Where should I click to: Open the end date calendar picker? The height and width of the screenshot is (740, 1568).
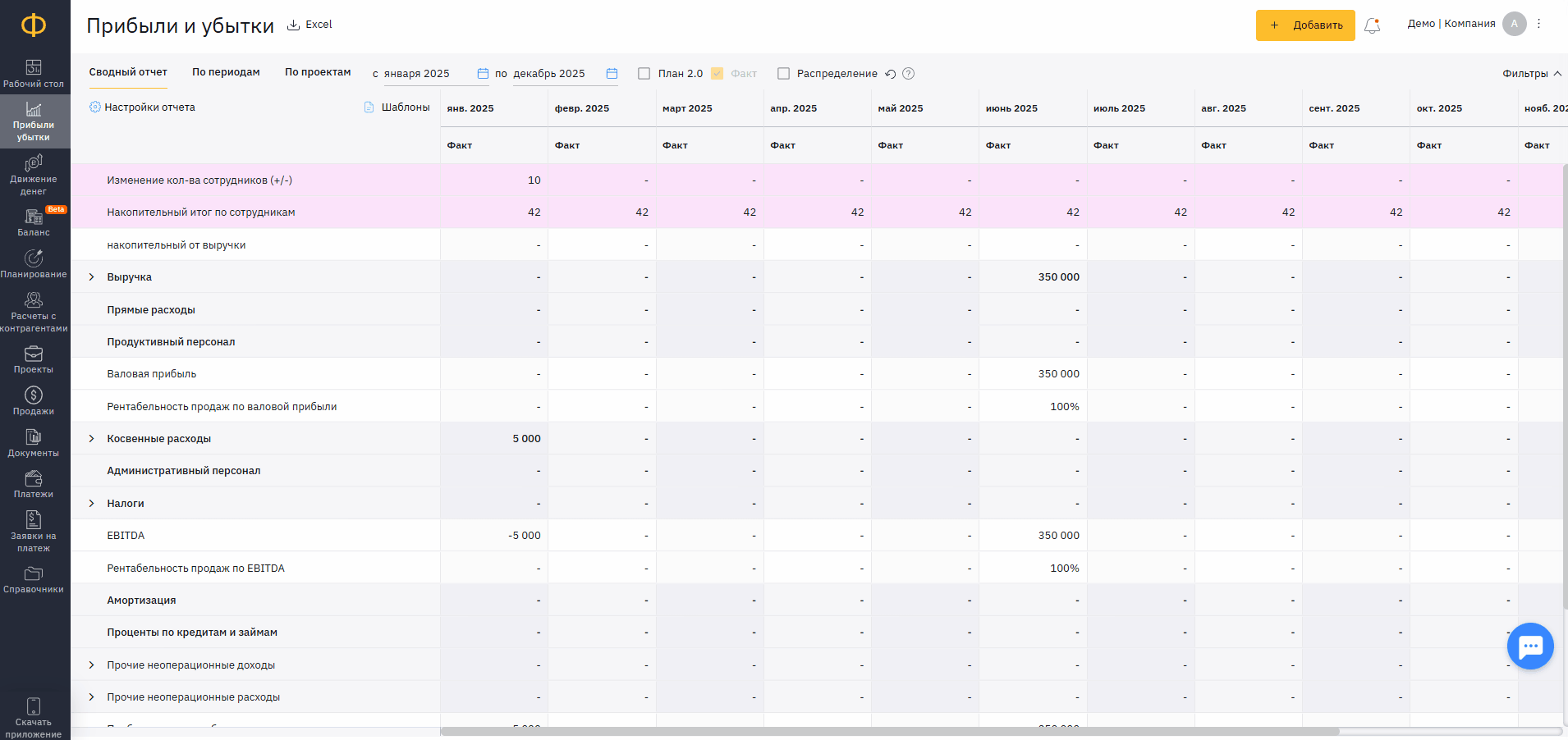[x=612, y=74]
